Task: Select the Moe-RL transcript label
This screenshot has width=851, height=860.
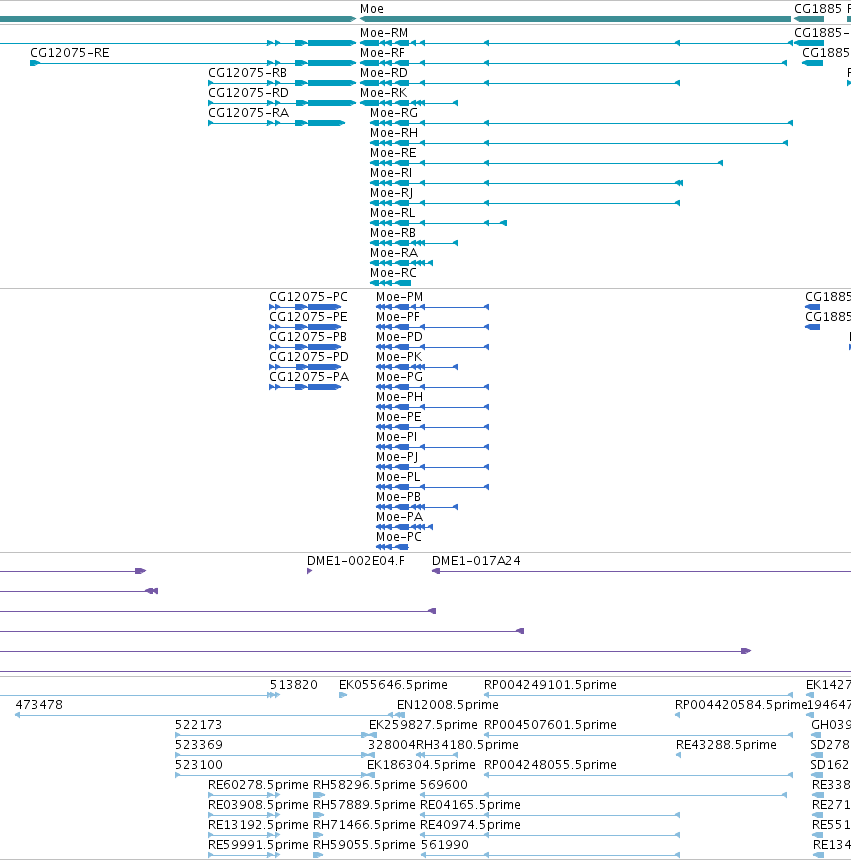Action: coord(393,213)
